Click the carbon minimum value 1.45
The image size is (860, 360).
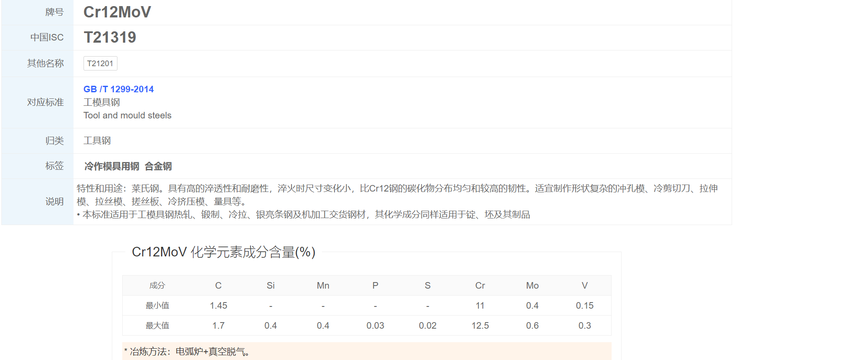coord(218,306)
